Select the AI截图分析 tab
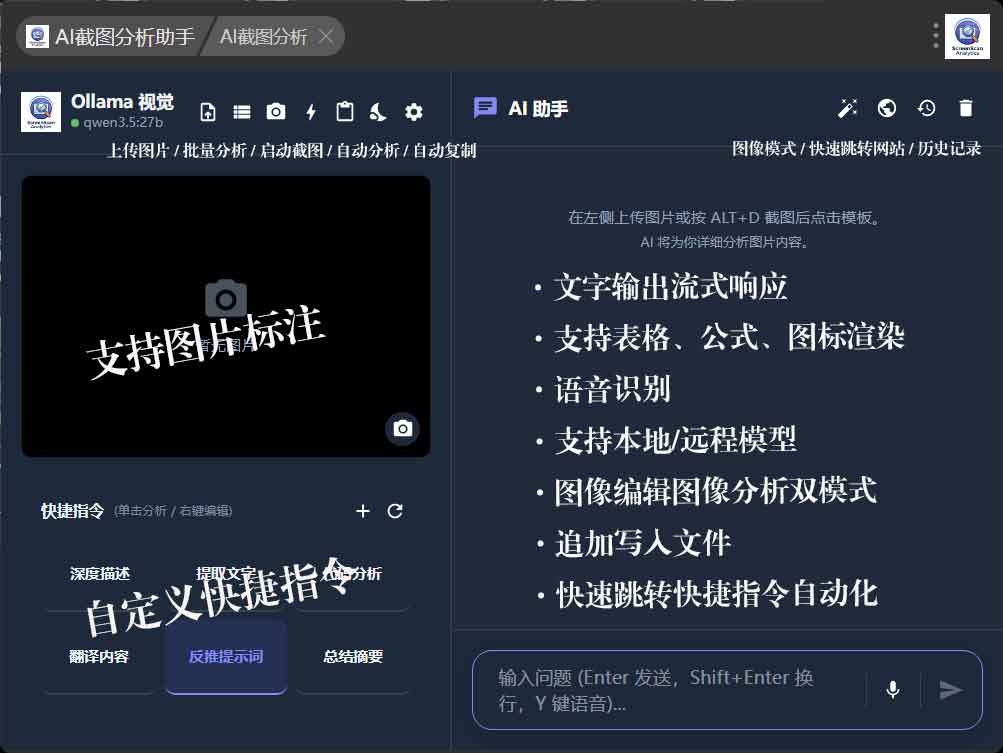The image size is (1003, 753). 264,37
